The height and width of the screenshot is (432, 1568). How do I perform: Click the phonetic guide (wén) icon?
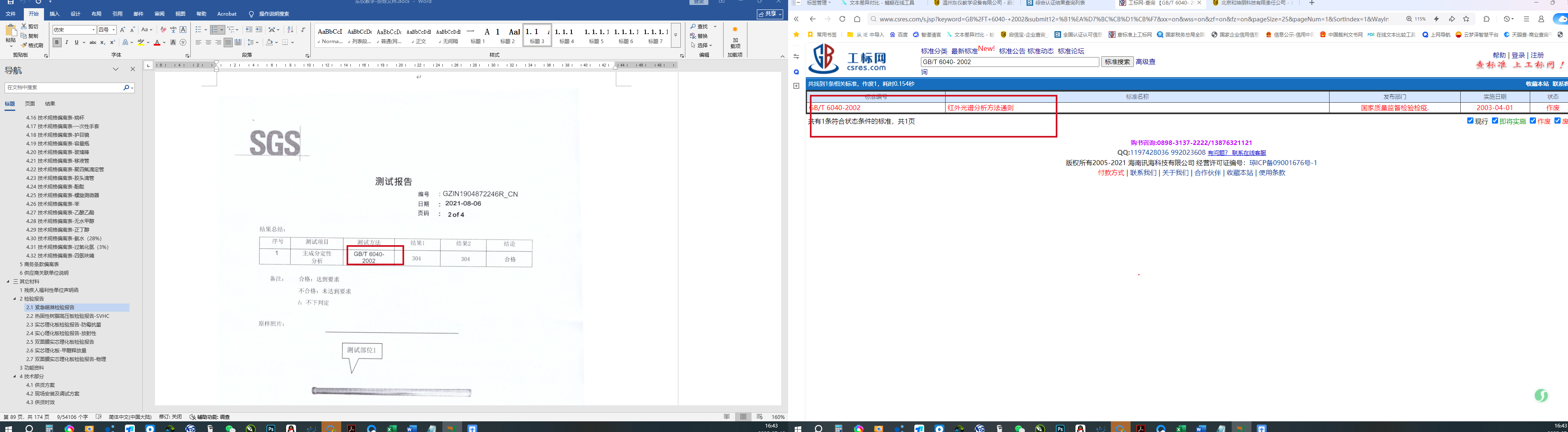coord(173,30)
